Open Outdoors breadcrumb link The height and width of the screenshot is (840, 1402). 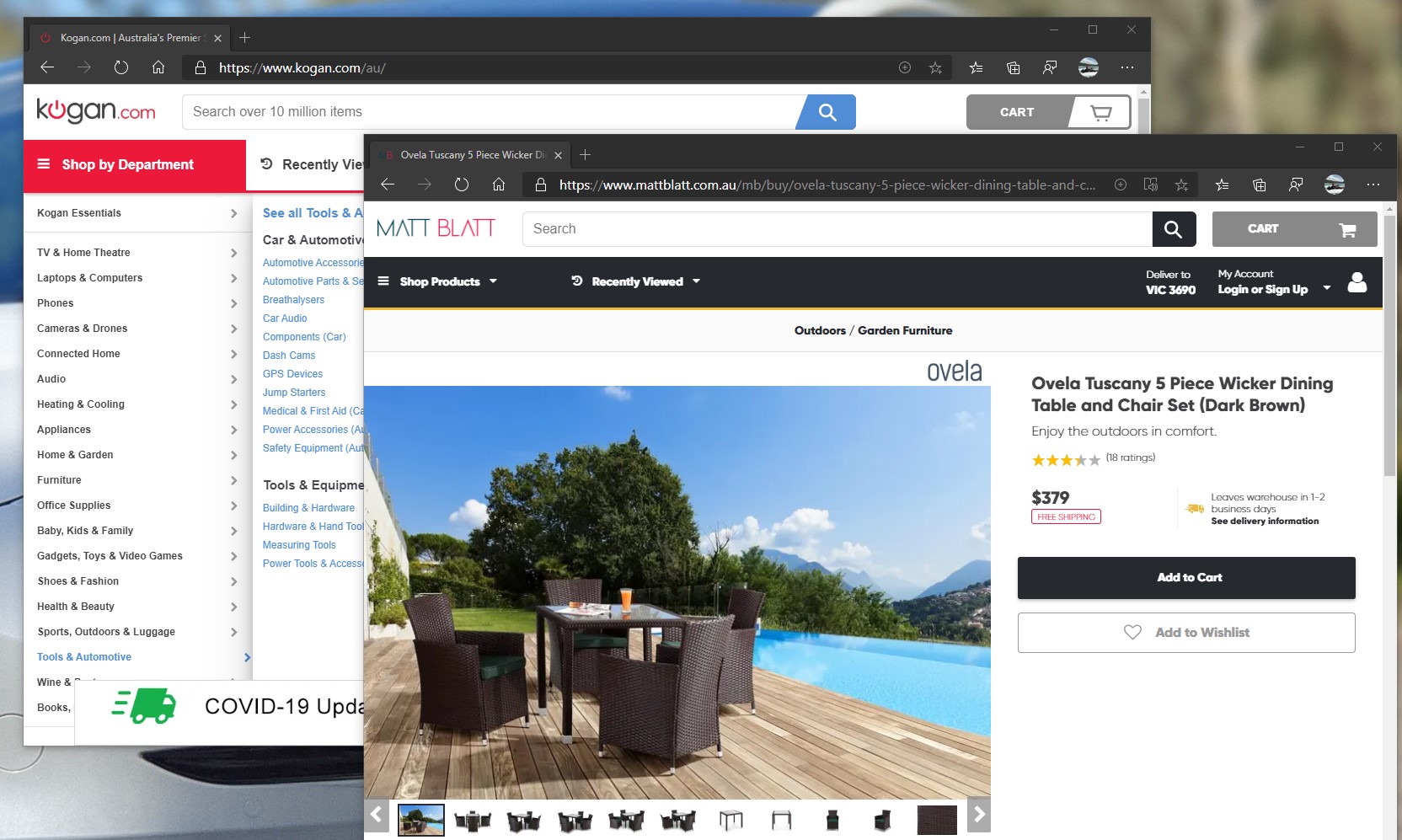pos(820,331)
